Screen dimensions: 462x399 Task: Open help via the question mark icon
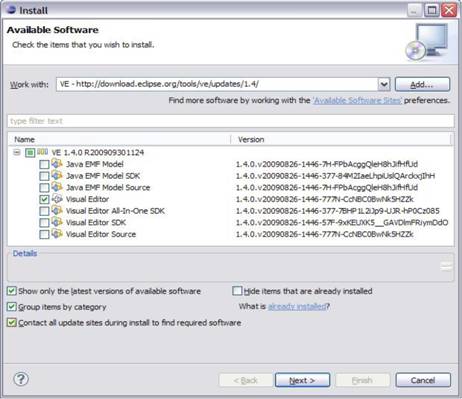[21, 379]
